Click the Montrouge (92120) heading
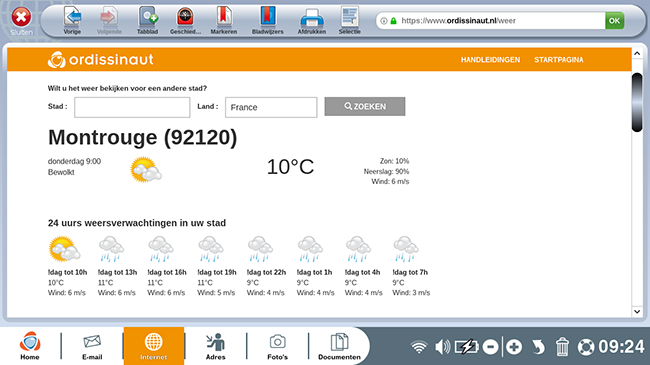 click(x=143, y=138)
